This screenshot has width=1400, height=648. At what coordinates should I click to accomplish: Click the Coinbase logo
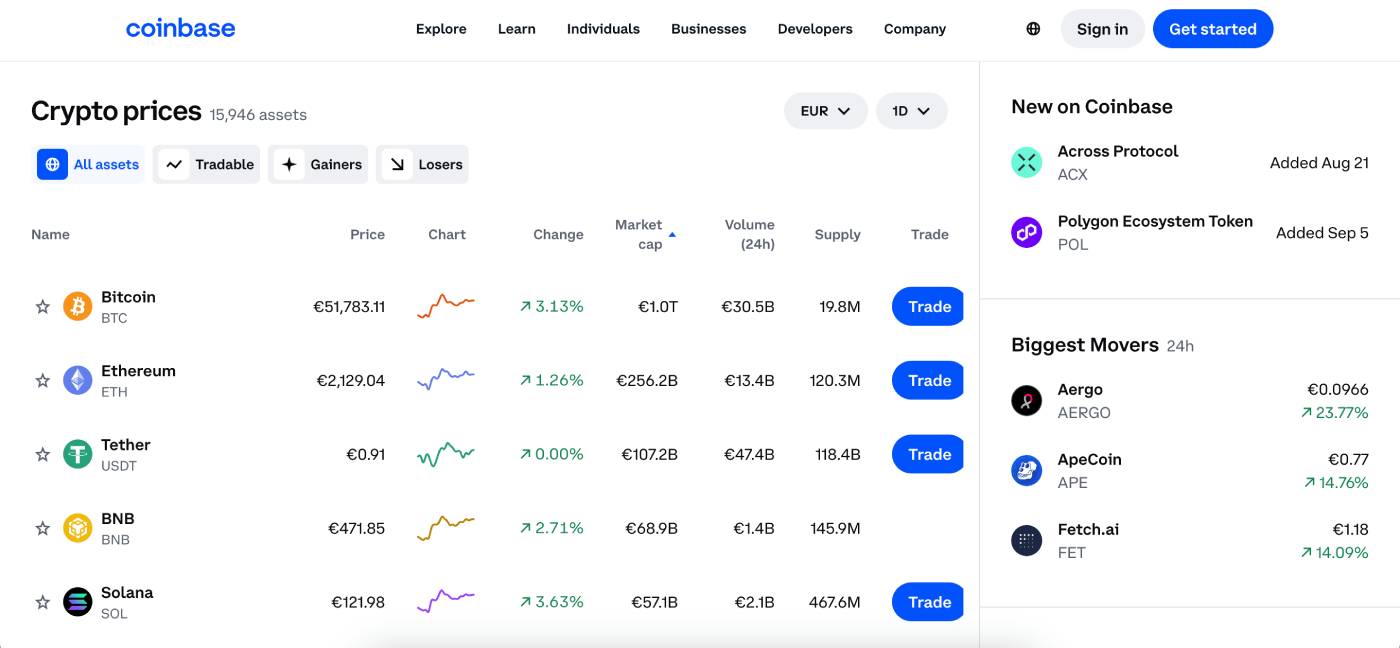(x=180, y=28)
